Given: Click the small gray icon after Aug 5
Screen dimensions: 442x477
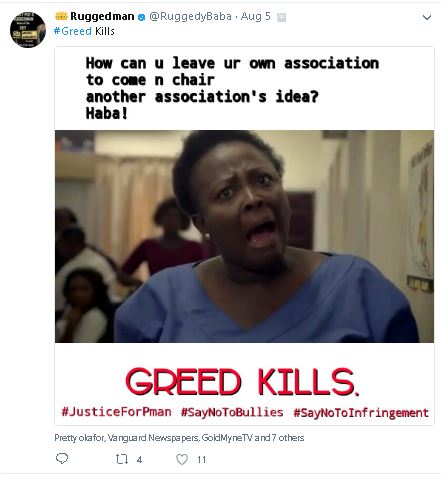Looking at the screenshot, I should pos(281,17).
